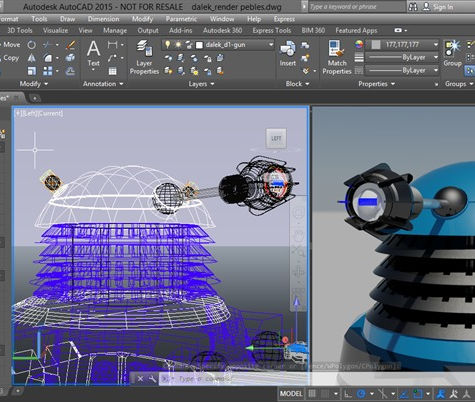Toggle snap mode in status bar

pyautogui.click(x=325, y=394)
